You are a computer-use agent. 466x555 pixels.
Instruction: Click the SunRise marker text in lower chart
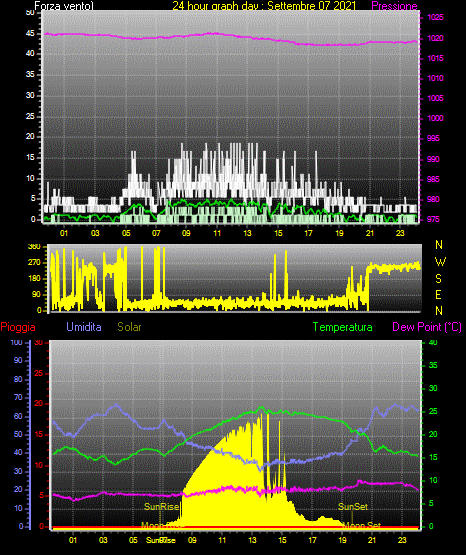click(161, 507)
